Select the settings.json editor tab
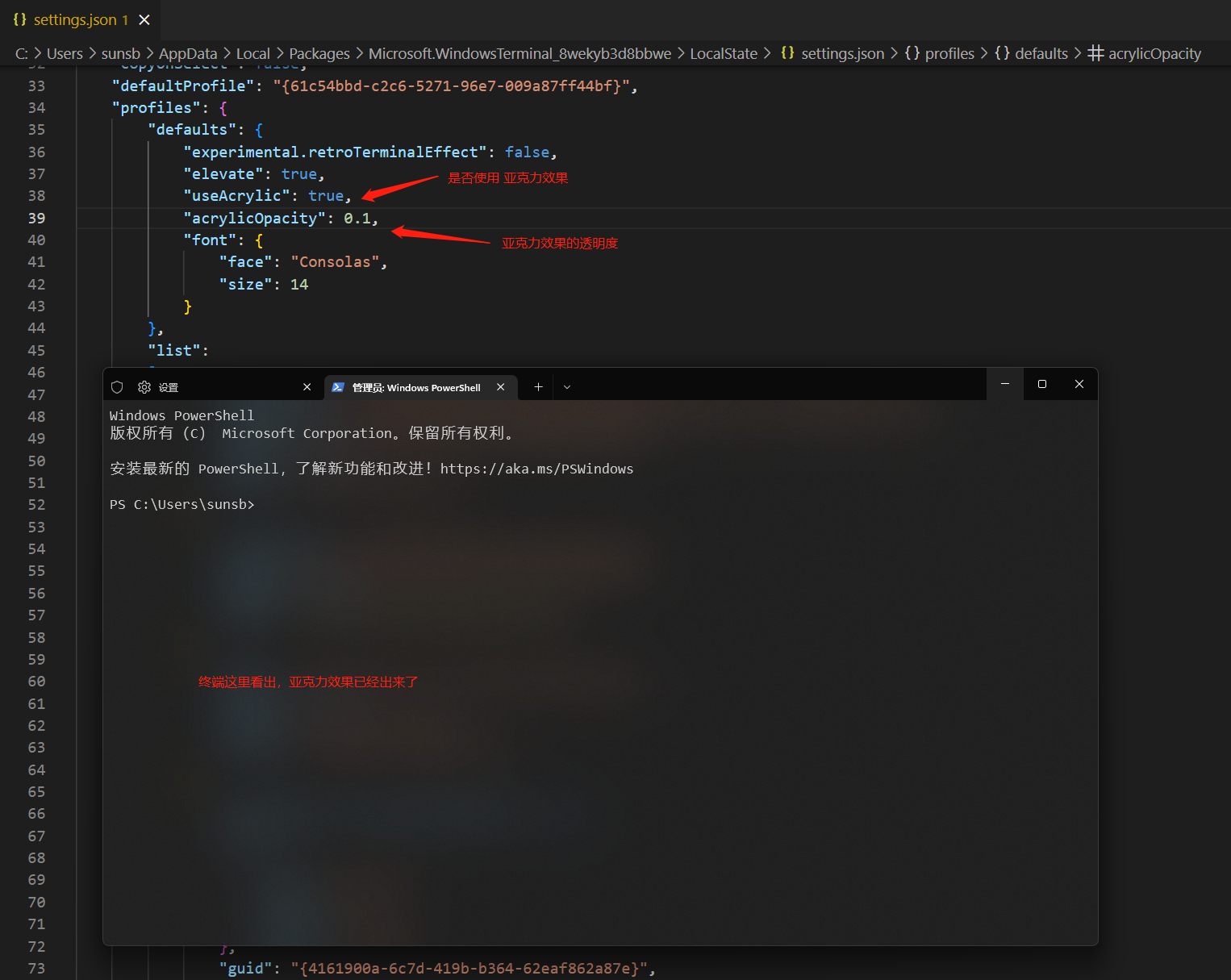This screenshot has width=1231, height=980. 74,20
